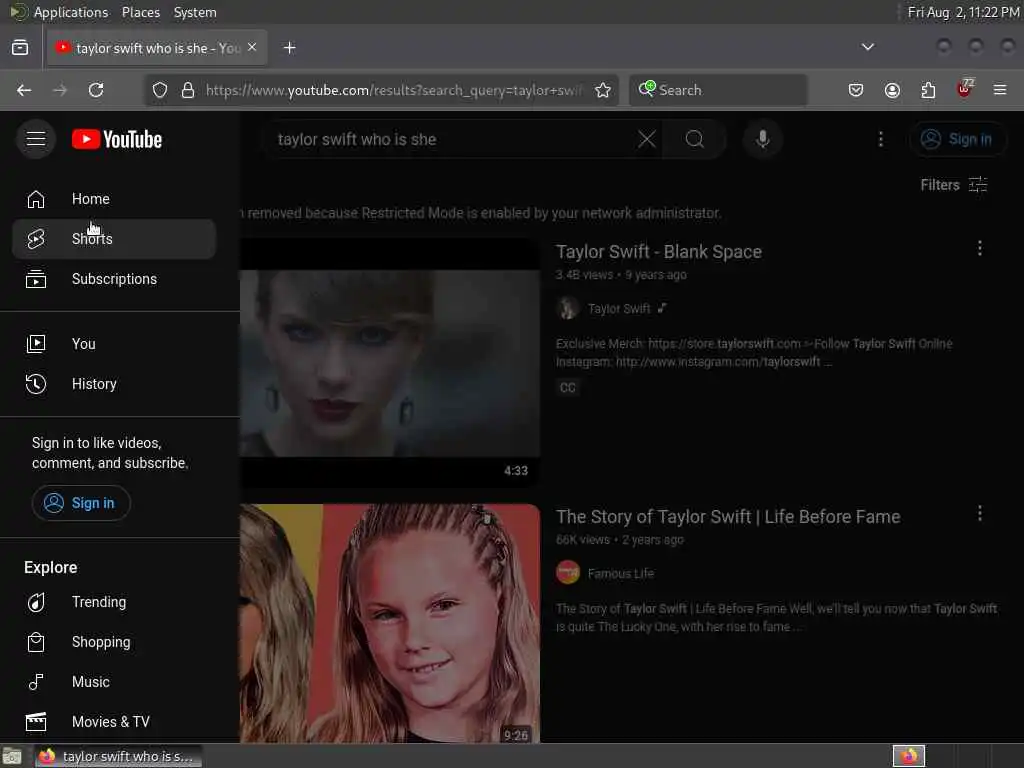Screen dimensions: 1024x768
Task: Open the Applications menu
Action: 71,12
